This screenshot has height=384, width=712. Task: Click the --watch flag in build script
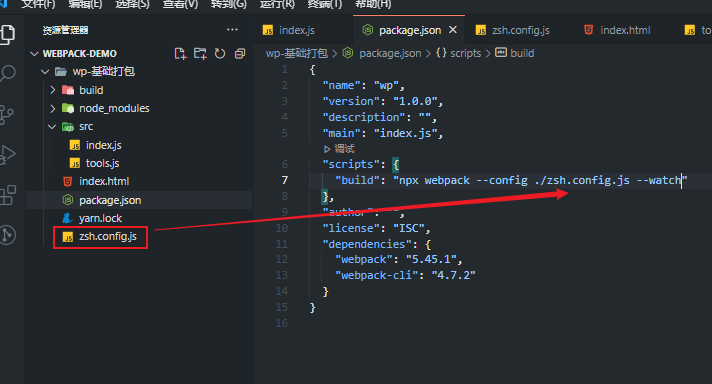pos(659,180)
